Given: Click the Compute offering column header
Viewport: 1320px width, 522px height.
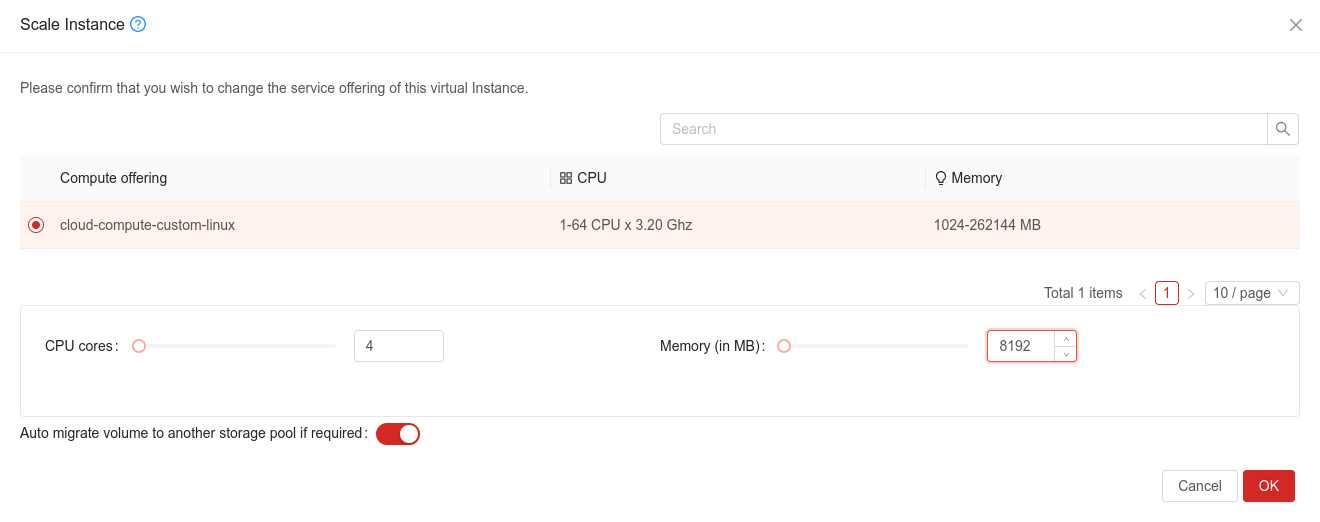Looking at the screenshot, I should click(113, 178).
